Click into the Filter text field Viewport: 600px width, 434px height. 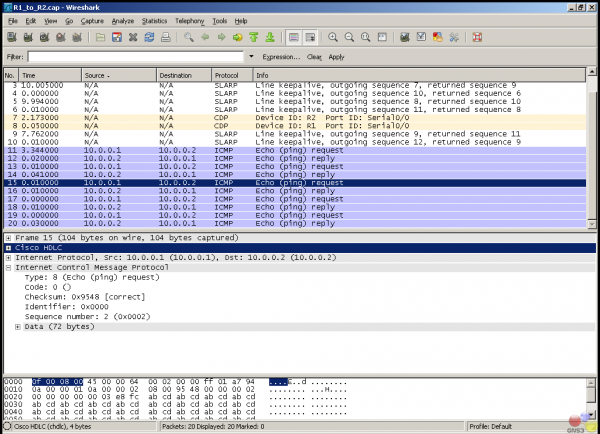135,57
